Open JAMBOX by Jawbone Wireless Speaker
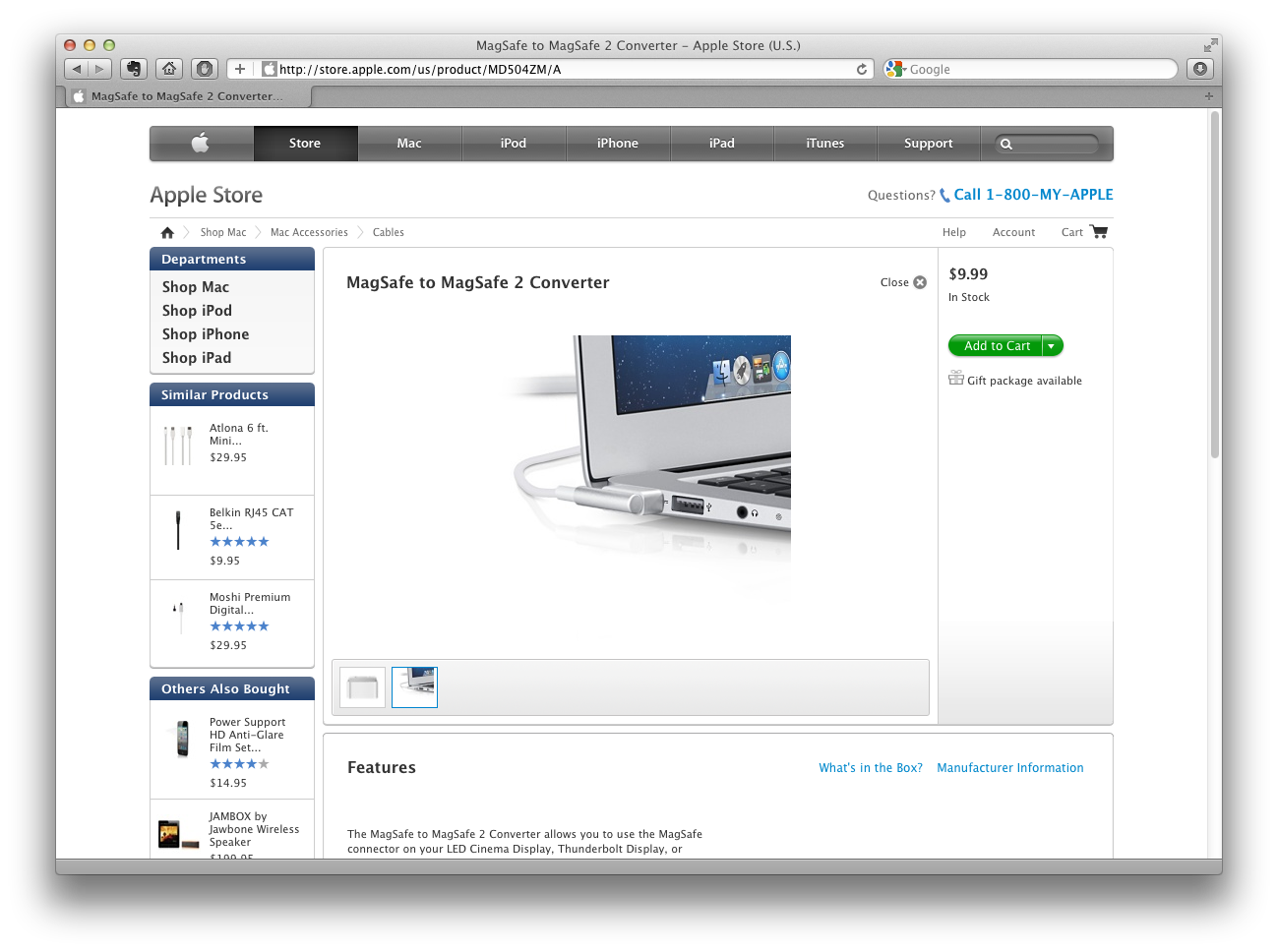Viewport: 1278px width, 952px height. coord(254,829)
